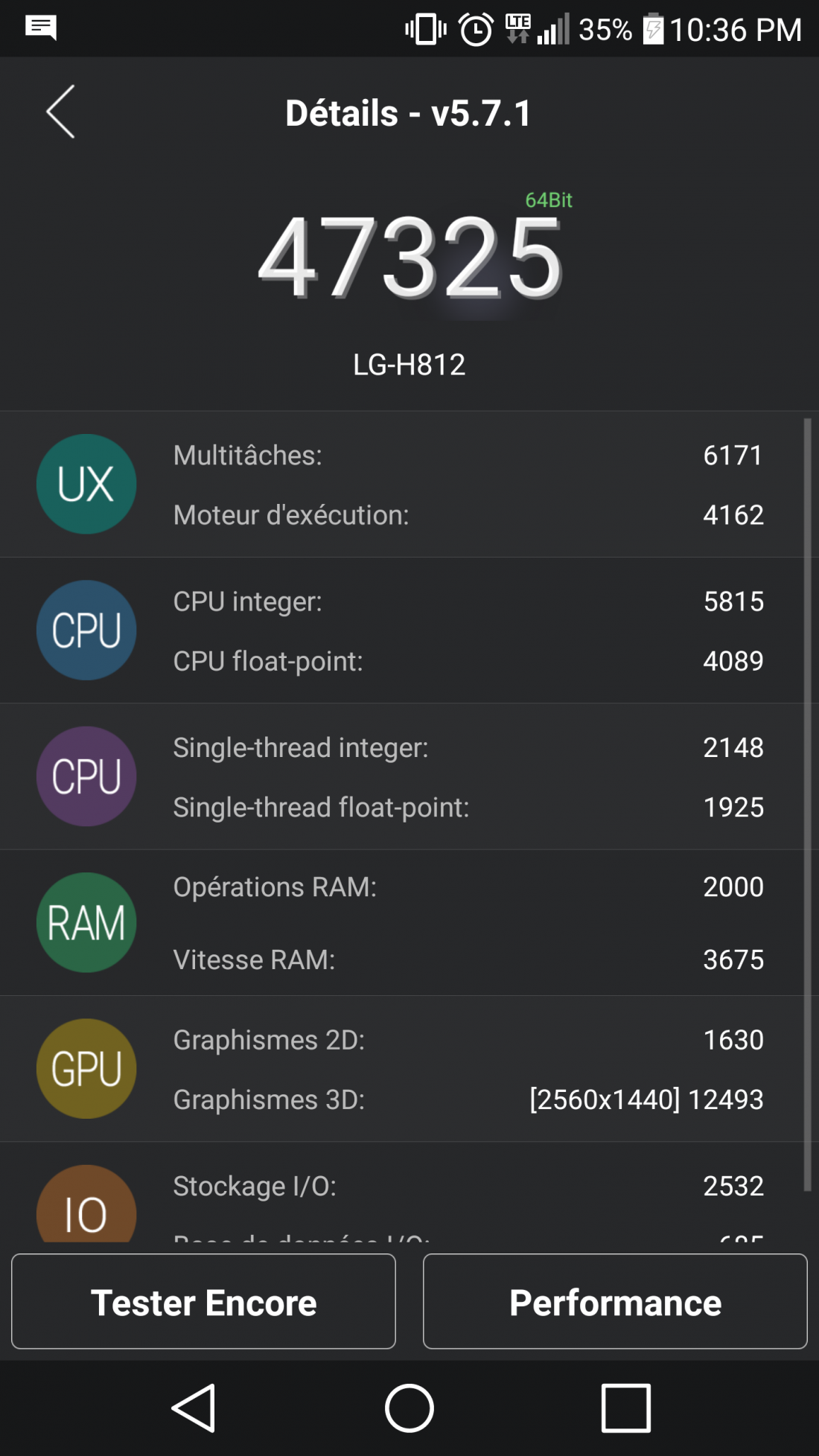The width and height of the screenshot is (819, 1456).
Task: Tap the Android home circle button
Action: point(409,1408)
